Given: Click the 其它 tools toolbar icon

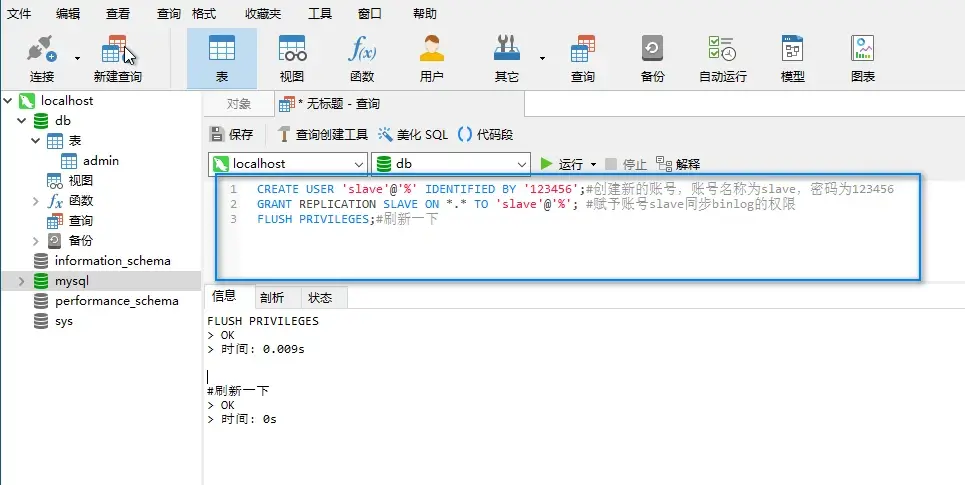Looking at the screenshot, I should 507,59.
